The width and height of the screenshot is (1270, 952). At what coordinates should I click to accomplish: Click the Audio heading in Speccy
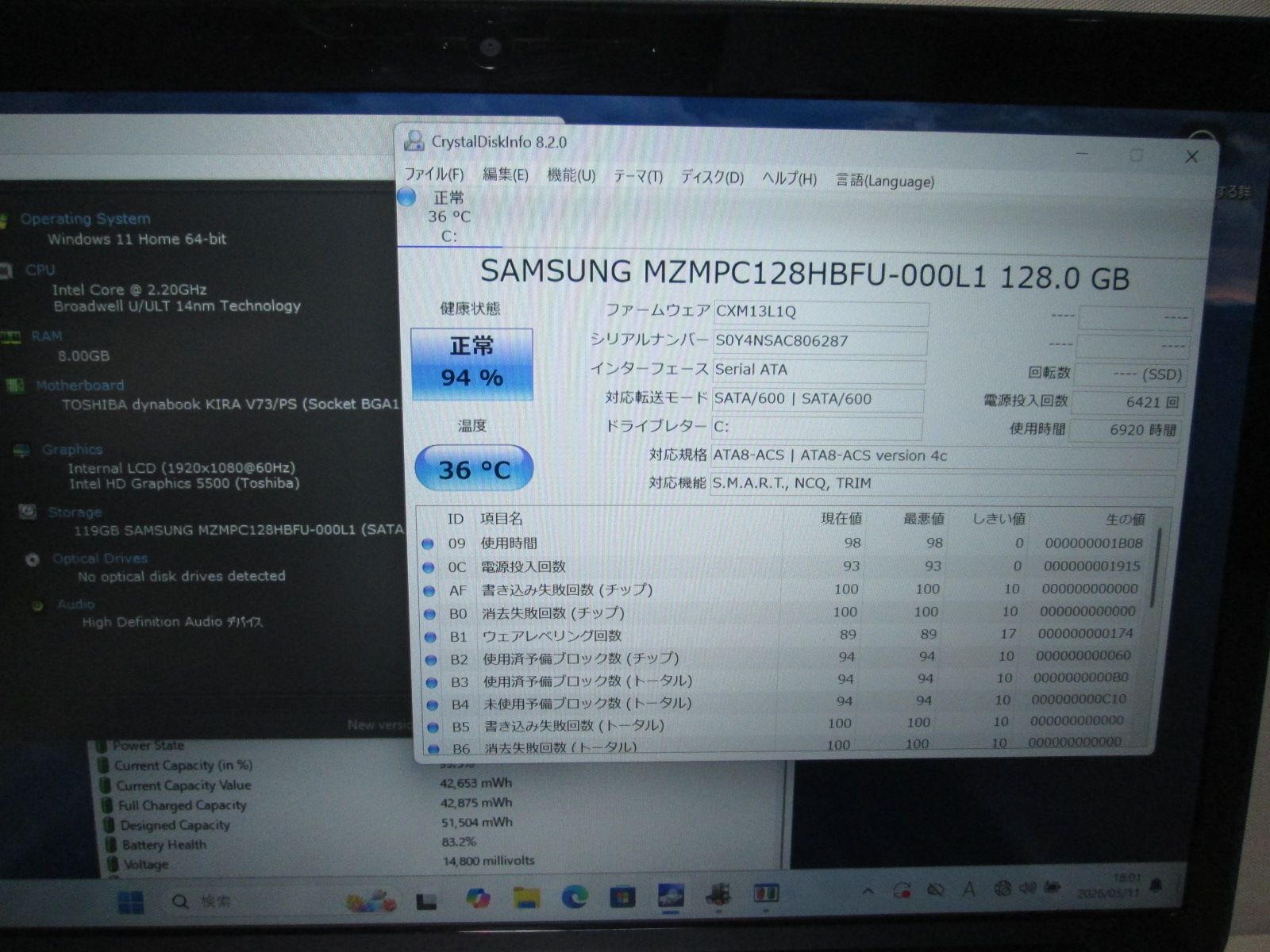pyautogui.click(x=75, y=605)
